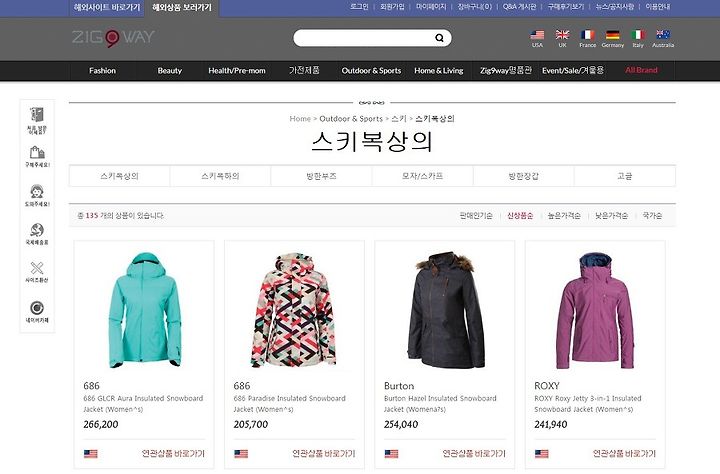Open the purple ROXY Jetty jacket thumbnail

pyautogui.click(x=595, y=311)
